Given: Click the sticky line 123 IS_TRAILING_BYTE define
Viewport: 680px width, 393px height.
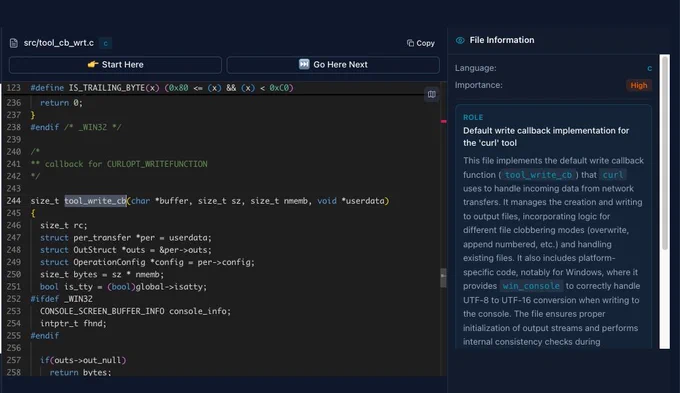Looking at the screenshot, I should (162, 88).
